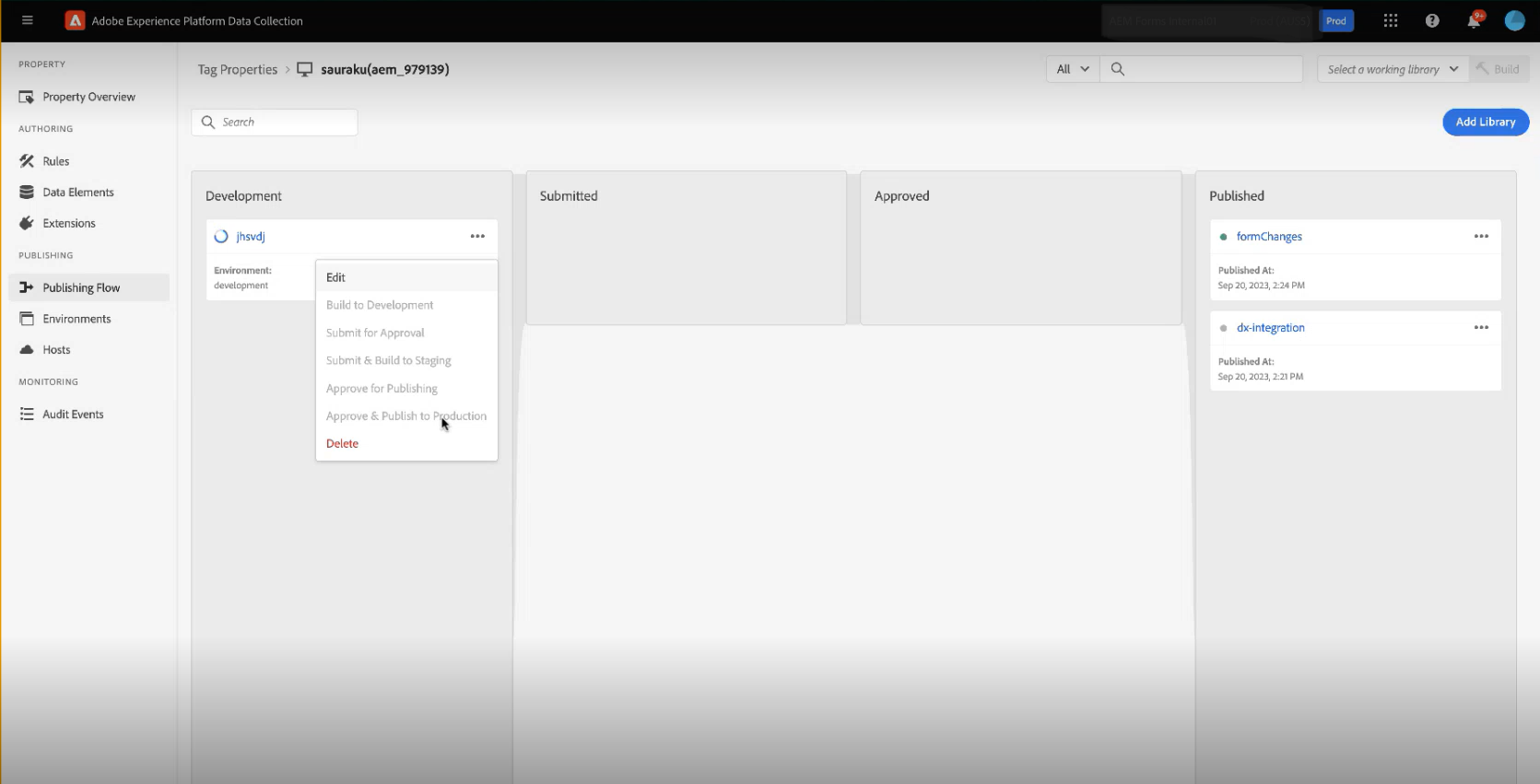Go to Tag Properties breadcrumb
The image size is (1540, 784).
point(237,69)
